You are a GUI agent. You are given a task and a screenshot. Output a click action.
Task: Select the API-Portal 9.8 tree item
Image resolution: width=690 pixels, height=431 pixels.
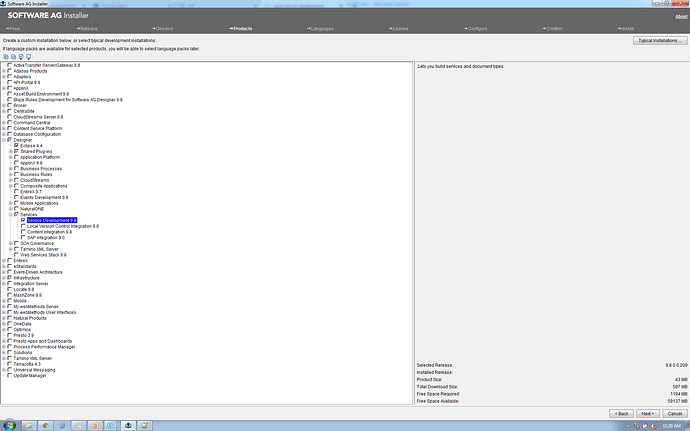pos(27,82)
